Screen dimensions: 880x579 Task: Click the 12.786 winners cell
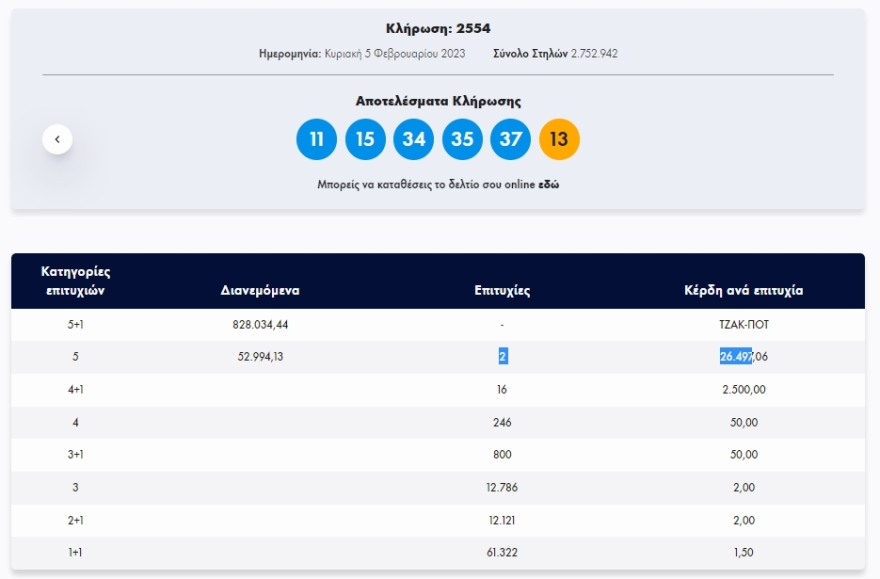pos(502,488)
